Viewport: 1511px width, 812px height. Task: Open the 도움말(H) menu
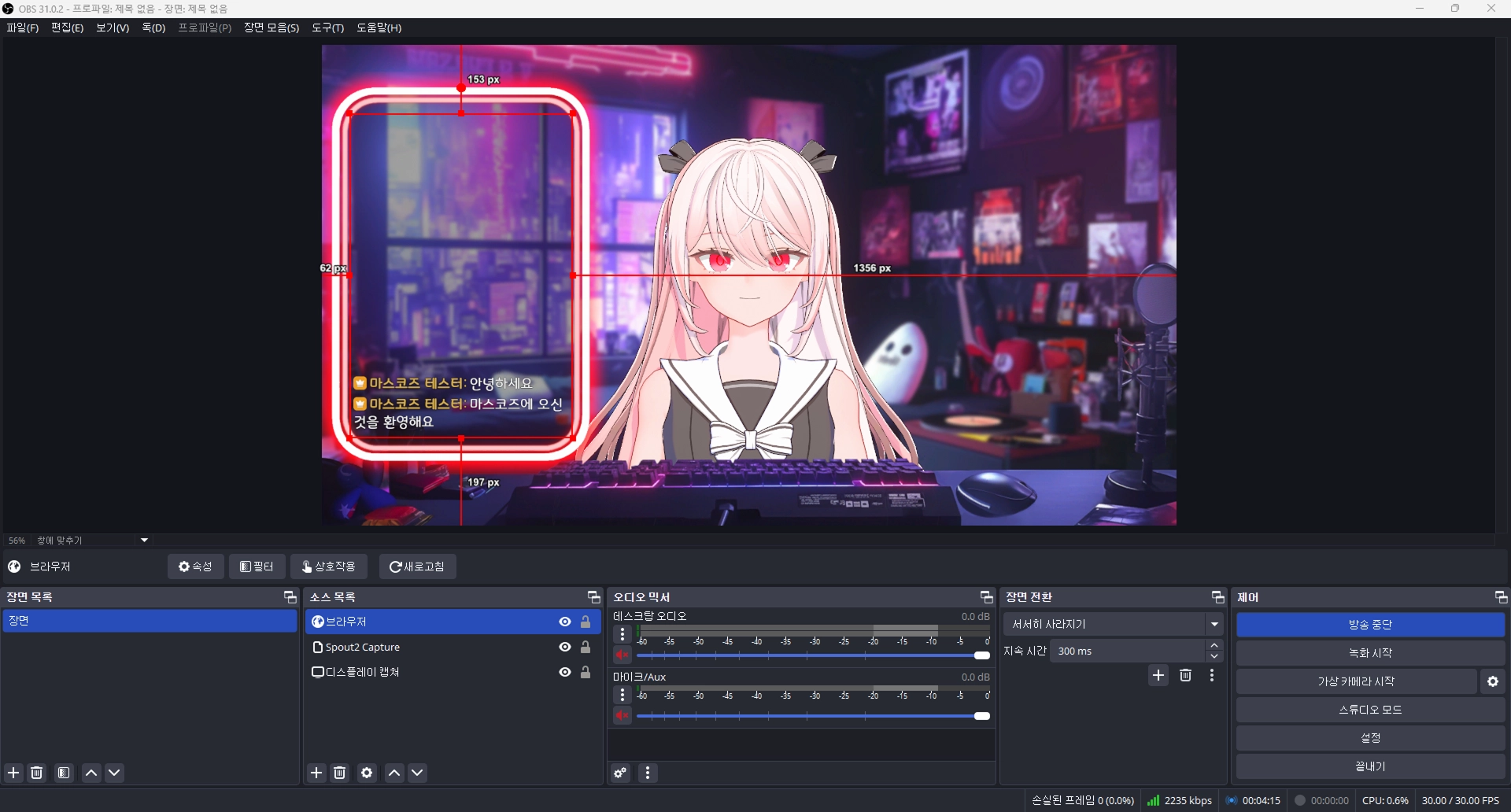(x=379, y=28)
